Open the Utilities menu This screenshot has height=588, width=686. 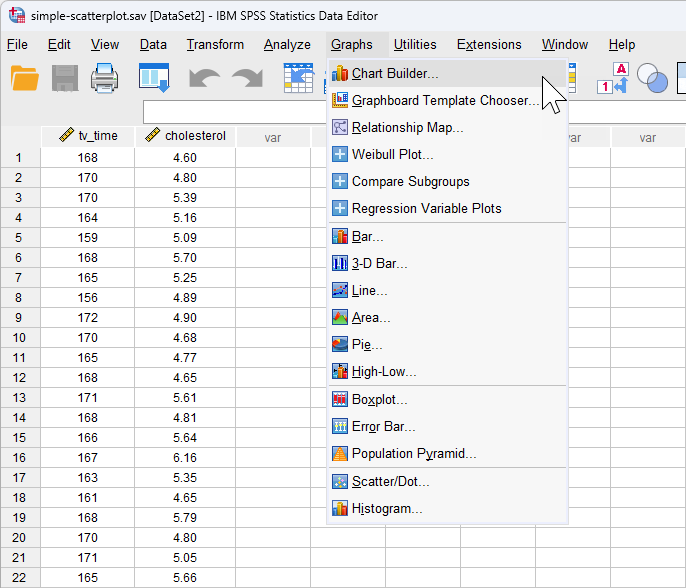pyautogui.click(x=415, y=45)
